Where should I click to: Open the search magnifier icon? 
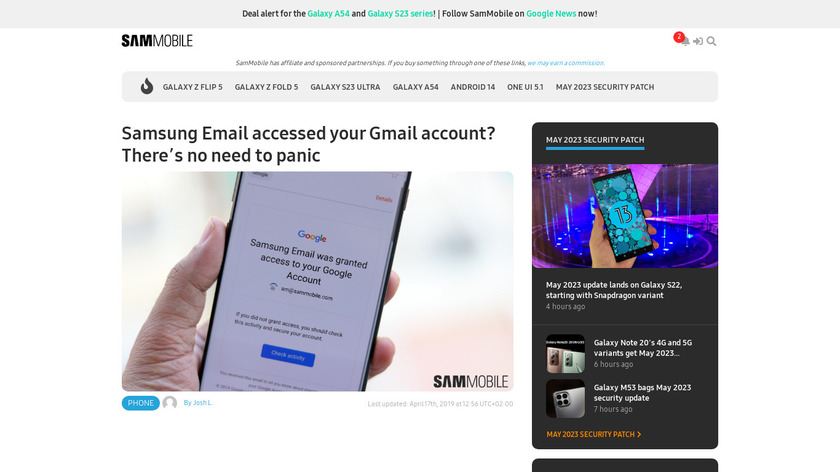pos(711,41)
